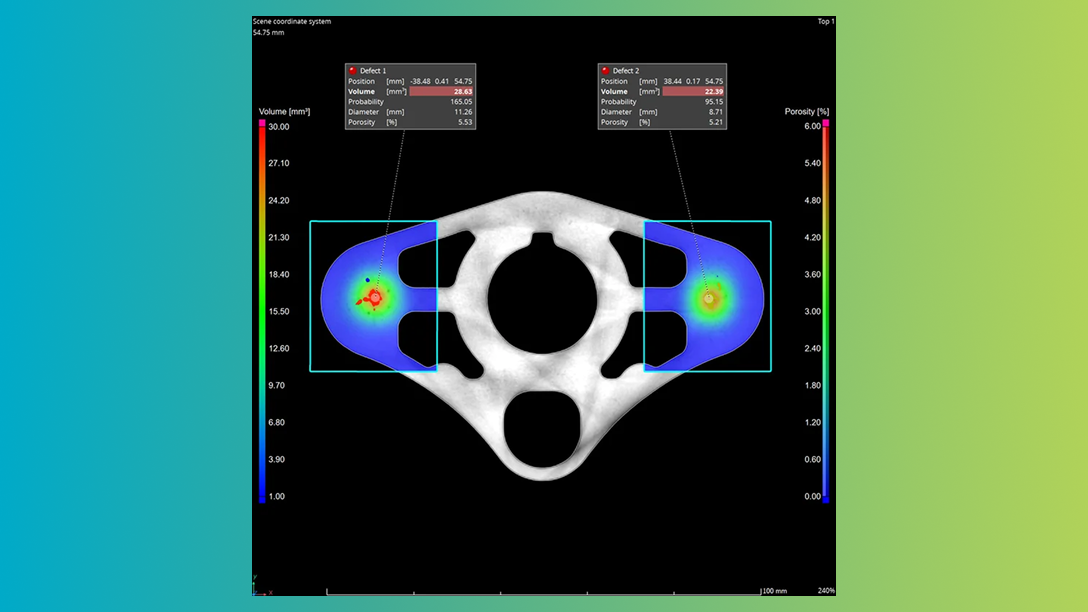Select the Porosity [%] color legend bar
Screen dimensions: 1088x612
[824, 310]
